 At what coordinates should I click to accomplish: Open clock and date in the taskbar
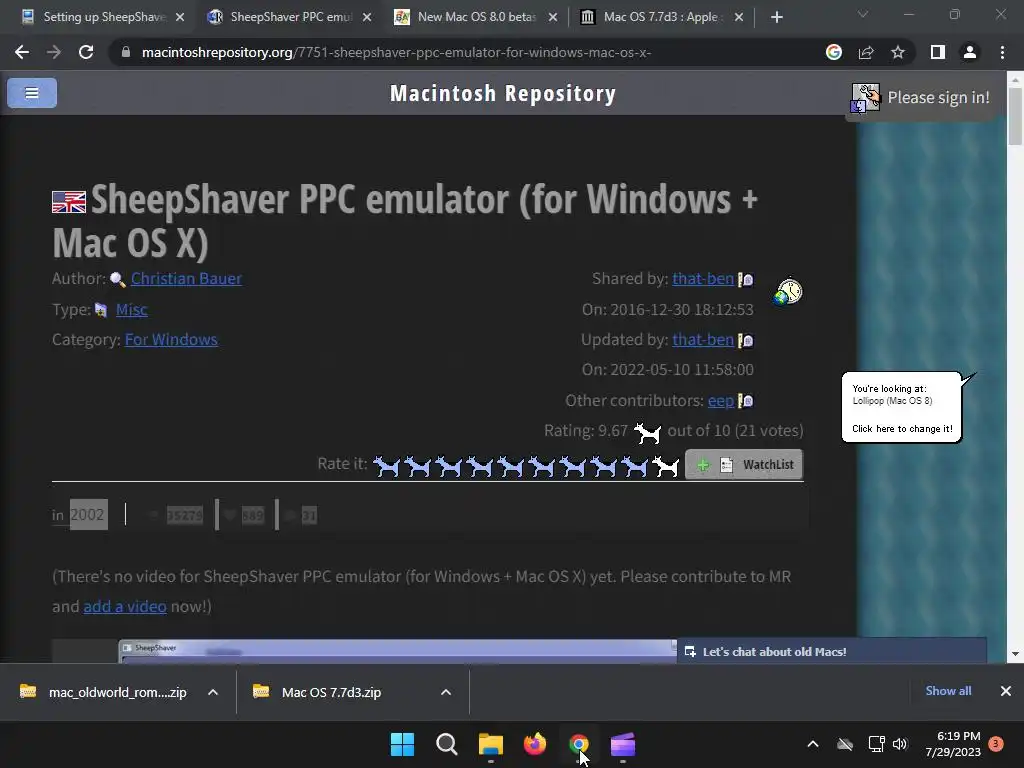[953, 744]
